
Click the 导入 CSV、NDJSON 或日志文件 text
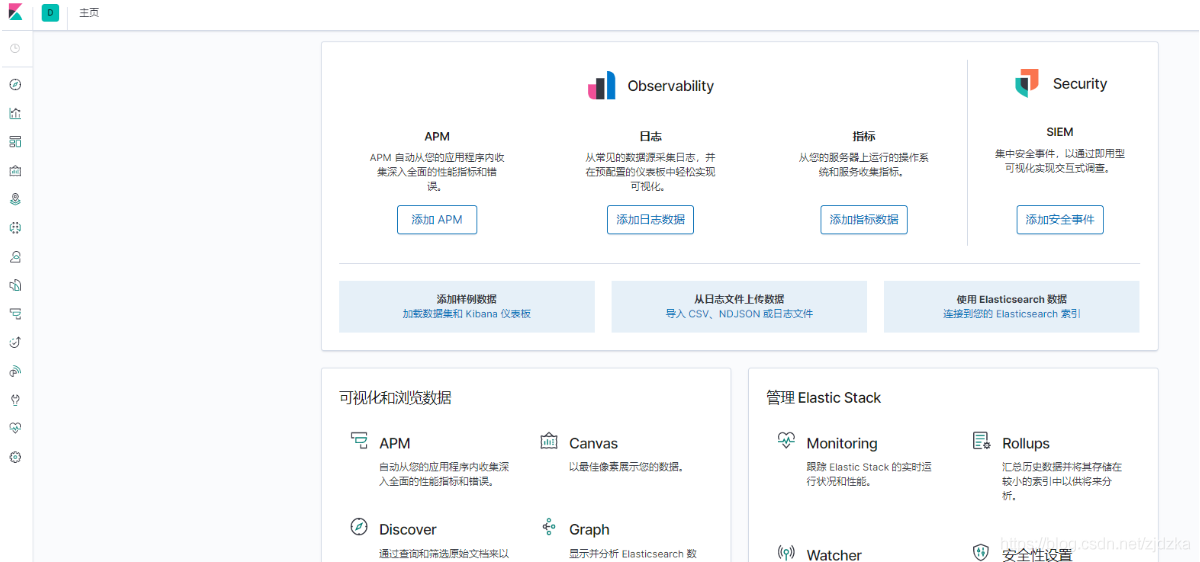739,314
